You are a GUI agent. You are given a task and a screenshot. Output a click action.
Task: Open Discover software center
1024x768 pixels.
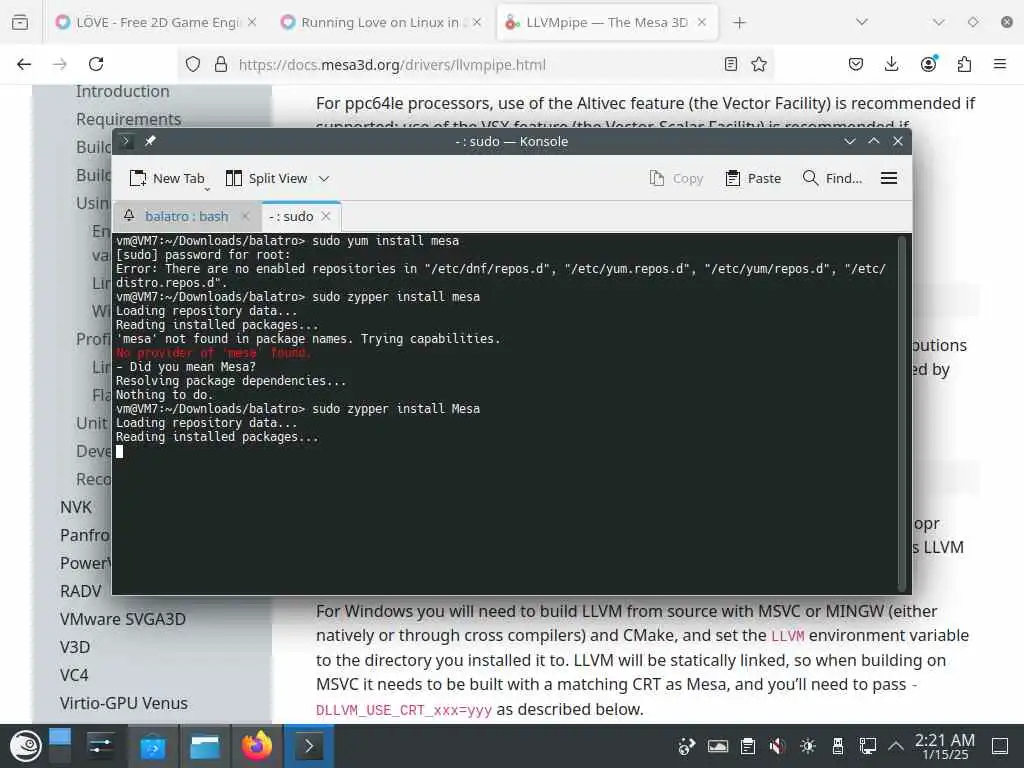tap(152, 746)
